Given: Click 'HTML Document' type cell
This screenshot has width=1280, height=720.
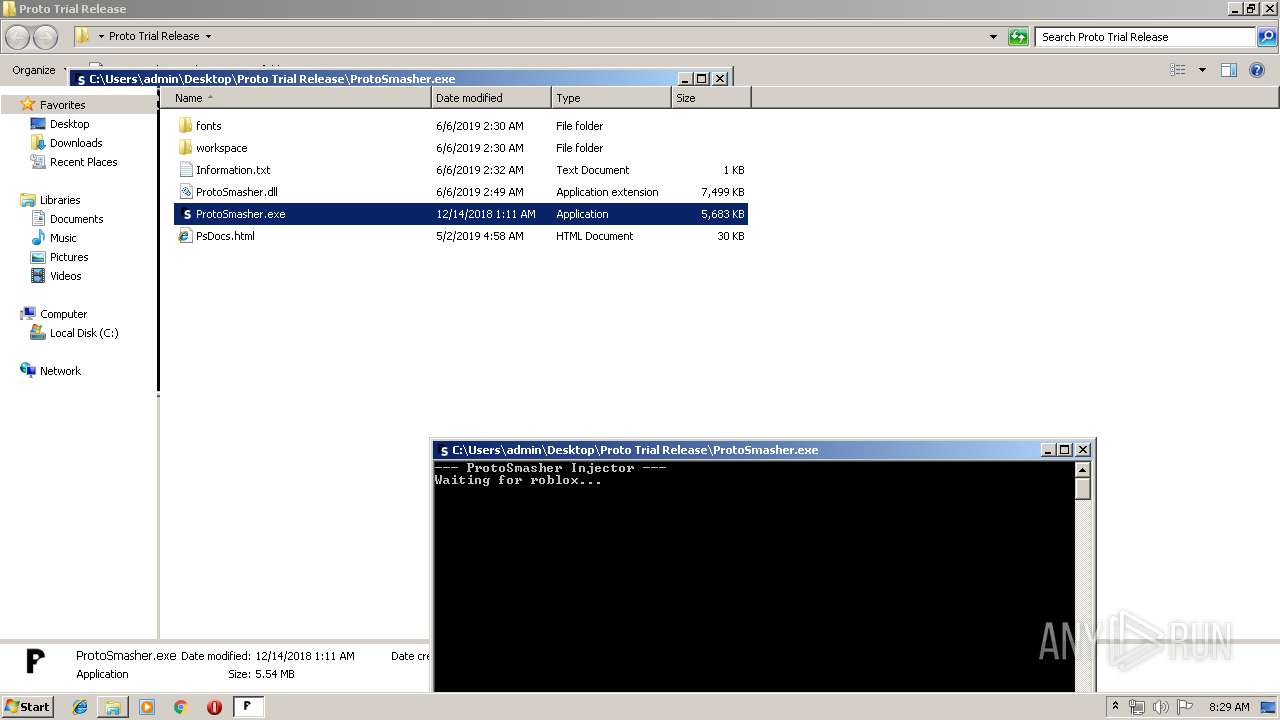Looking at the screenshot, I should coord(595,236).
